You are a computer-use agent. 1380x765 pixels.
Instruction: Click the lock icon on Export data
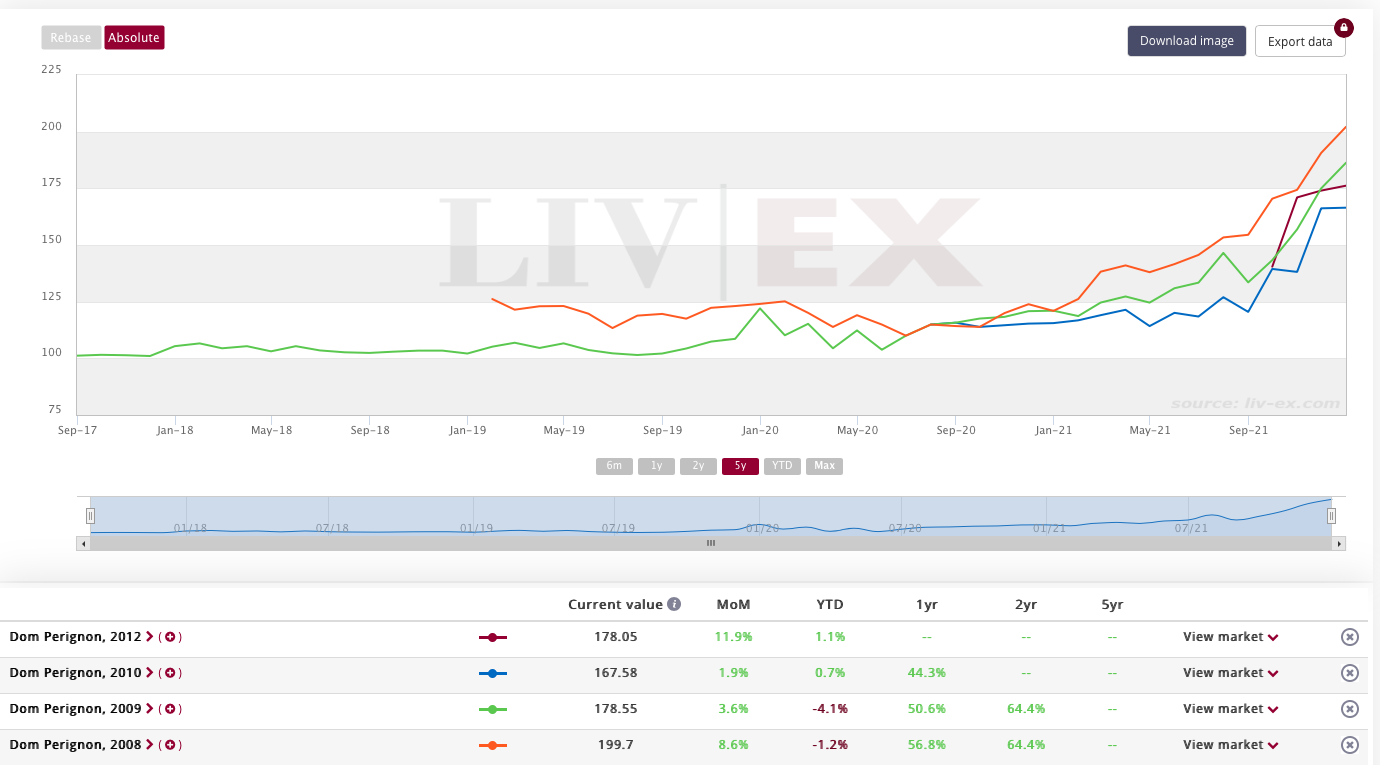[1344, 27]
